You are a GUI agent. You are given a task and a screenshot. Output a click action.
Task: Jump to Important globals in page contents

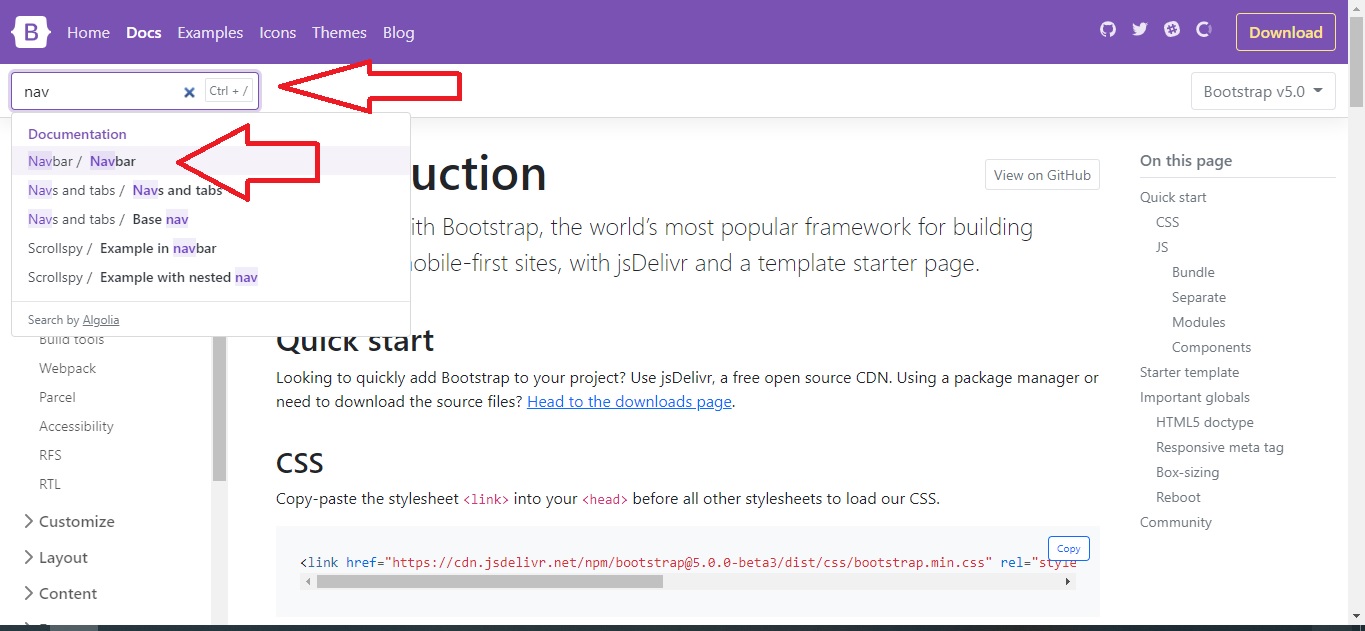pyautogui.click(x=1195, y=397)
